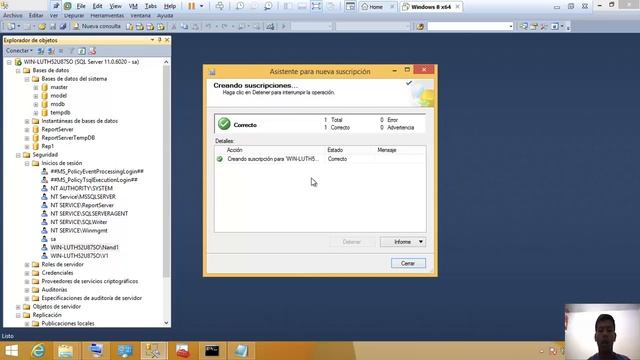Image resolution: width=640 pixels, height=360 pixels.
Task: Collapse the Bases de datos node
Action: tap(18, 71)
